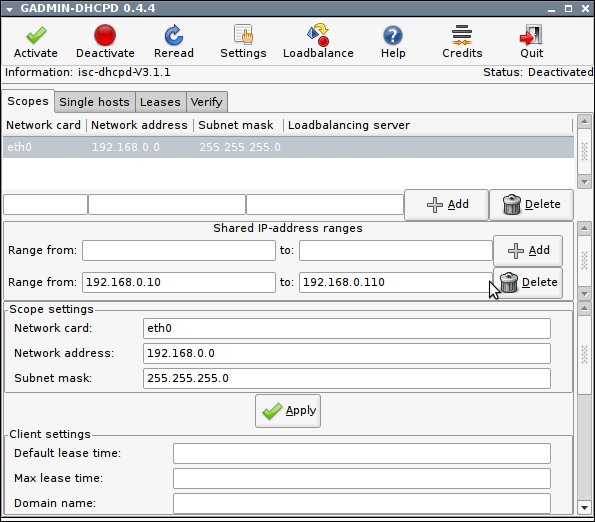Open the Leases tab
Viewport: 595px width, 522px height.
pos(160,102)
